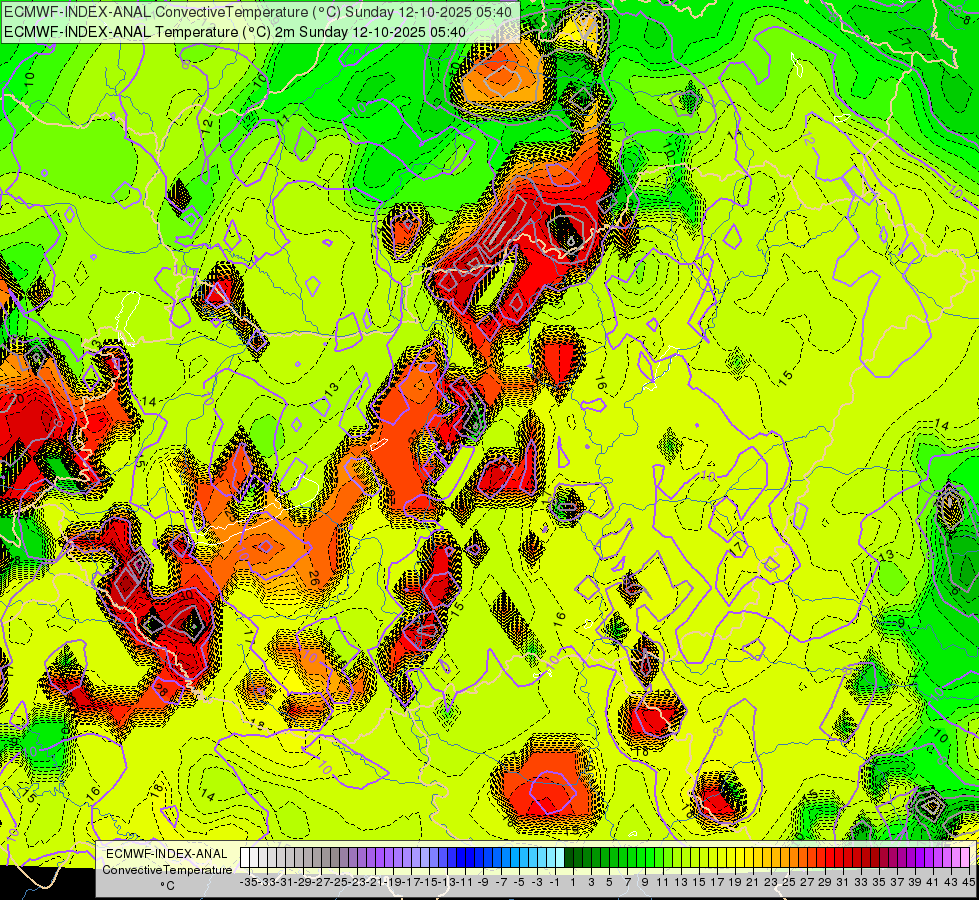This screenshot has height=900, width=979.
Task: Pick the red swatch above 29 label
Action: pyautogui.click(x=821, y=857)
